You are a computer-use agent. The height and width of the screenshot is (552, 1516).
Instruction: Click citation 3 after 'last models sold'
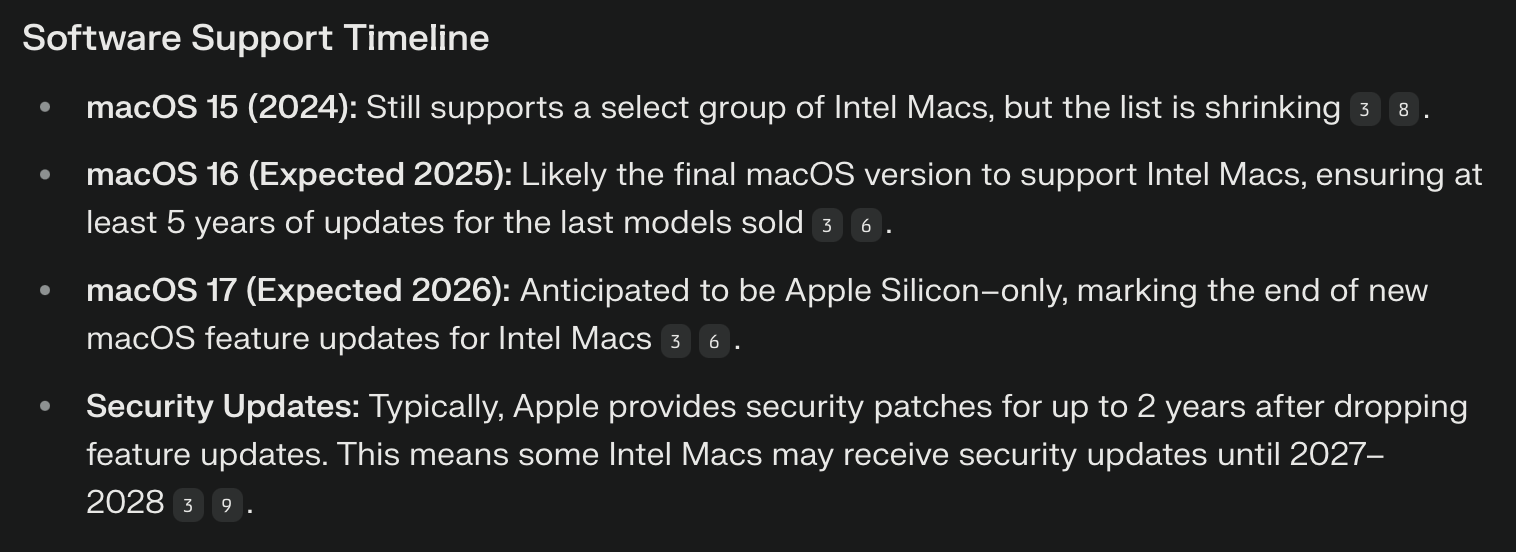pyautogui.click(x=826, y=225)
